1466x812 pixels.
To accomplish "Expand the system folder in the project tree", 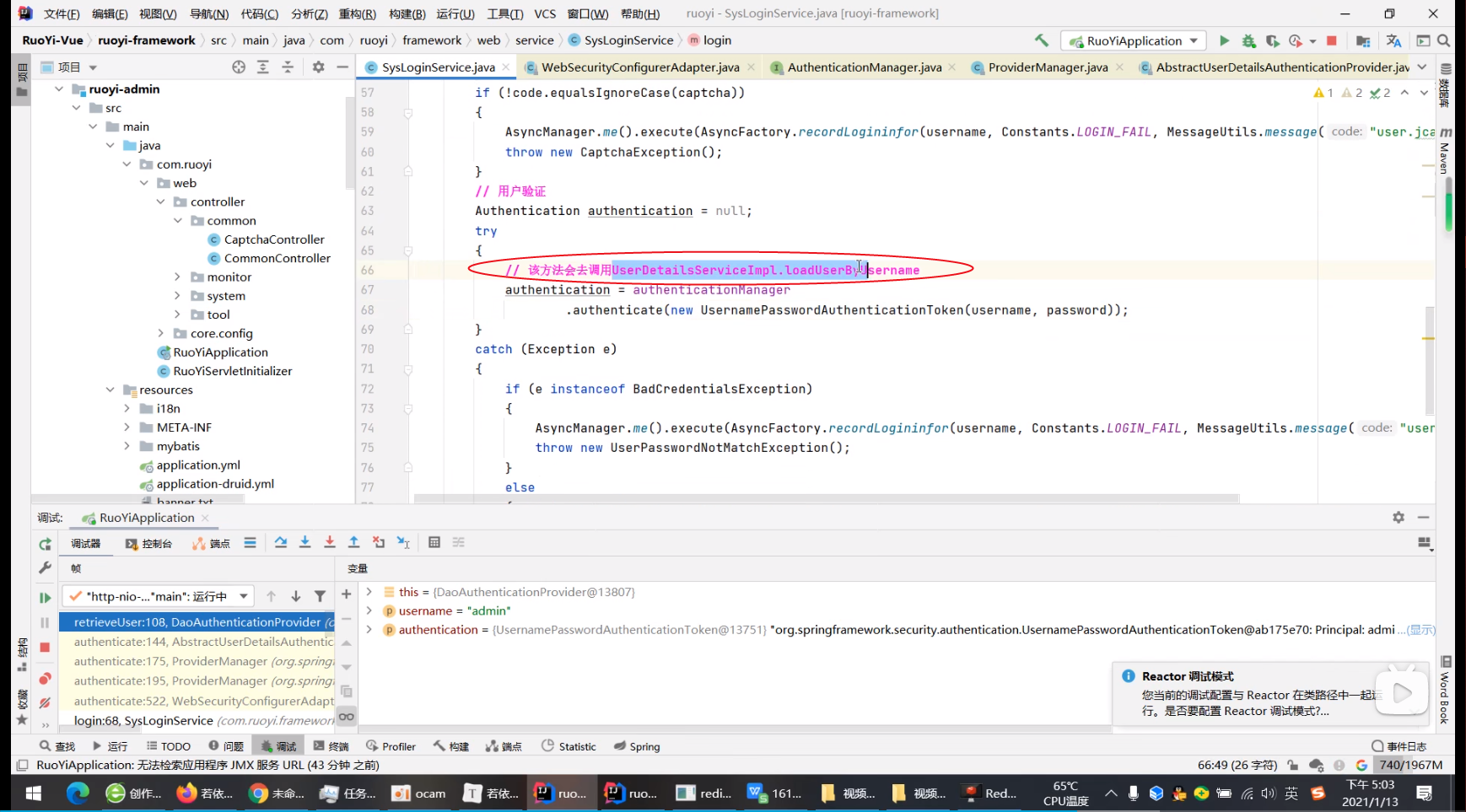I will (x=177, y=296).
